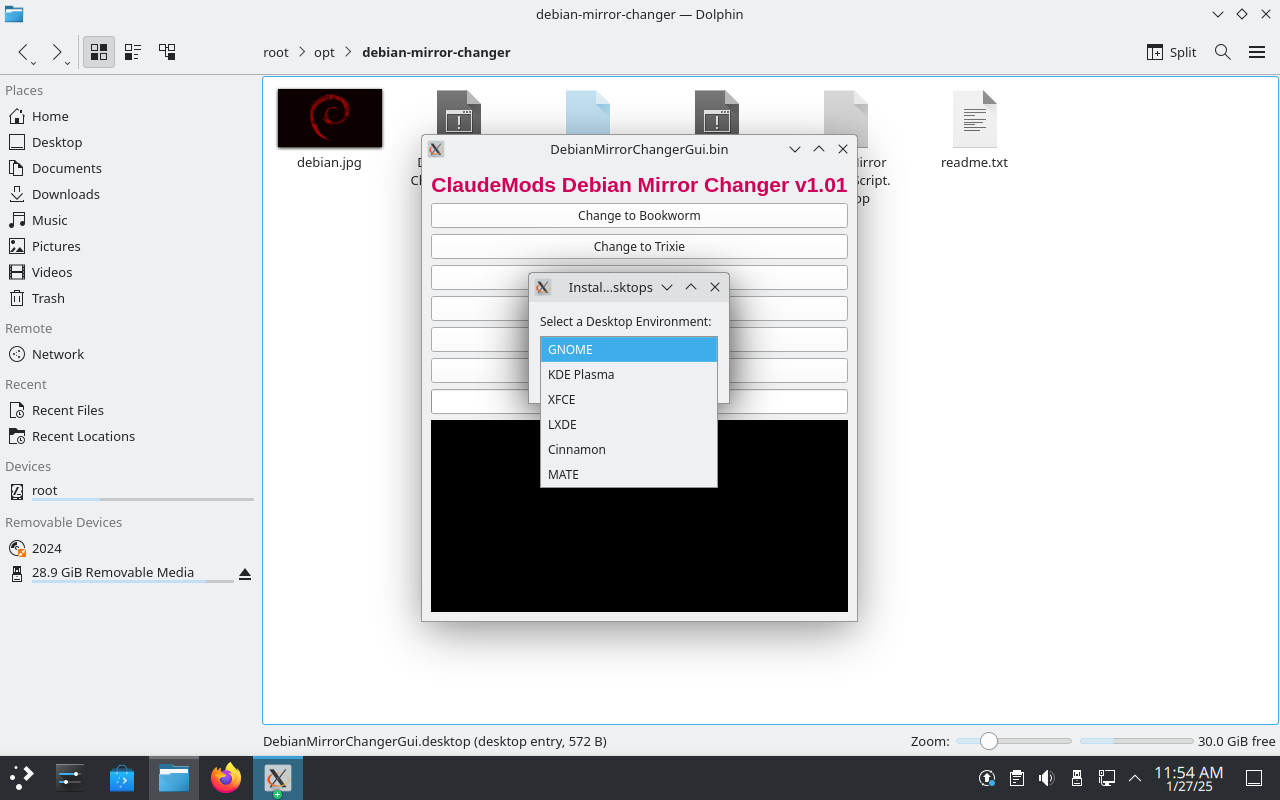Open System Settings from taskbar
1280x800 pixels.
pos(70,777)
